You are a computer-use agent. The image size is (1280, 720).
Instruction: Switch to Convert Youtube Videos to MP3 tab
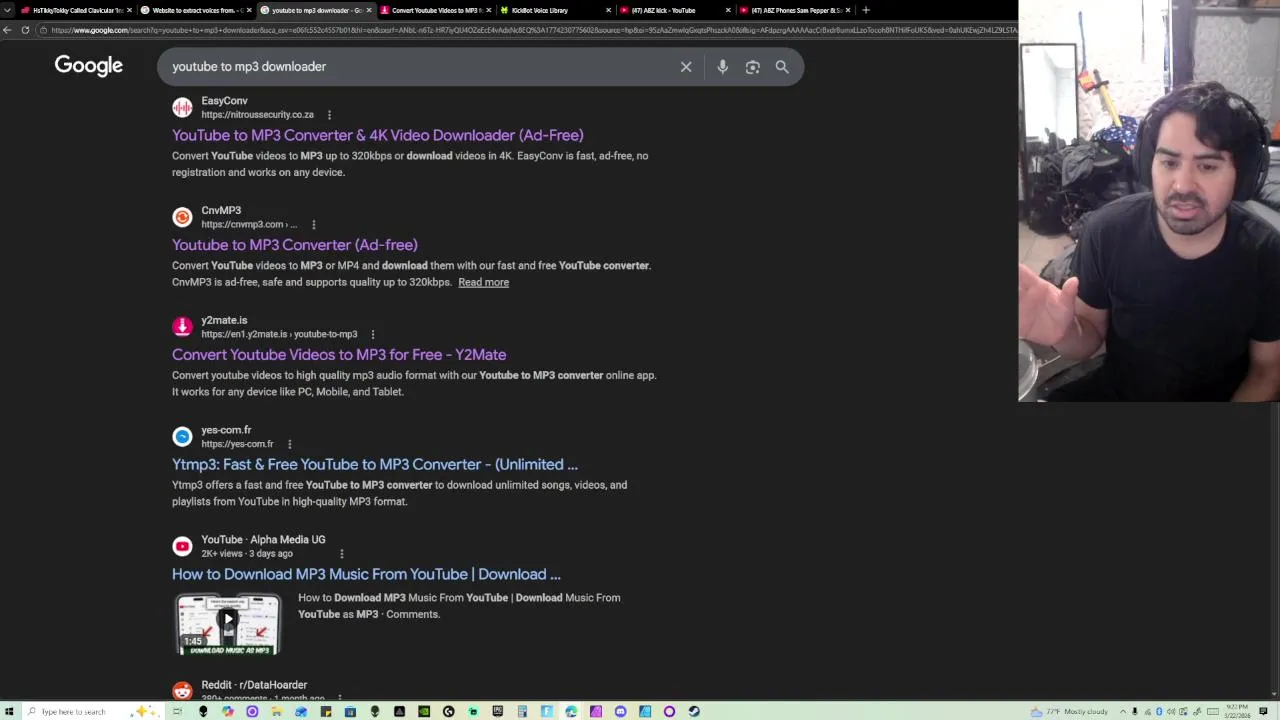436,10
